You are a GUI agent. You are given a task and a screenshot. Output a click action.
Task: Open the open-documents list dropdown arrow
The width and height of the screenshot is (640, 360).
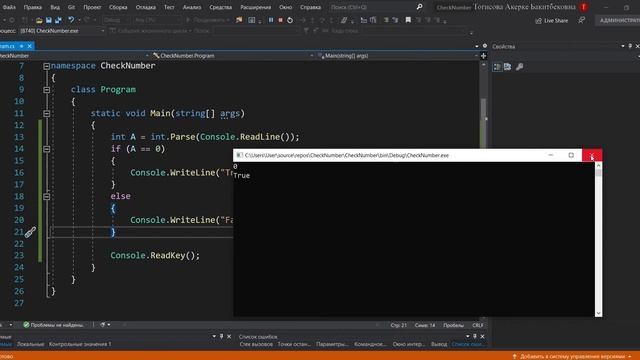point(477,46)
